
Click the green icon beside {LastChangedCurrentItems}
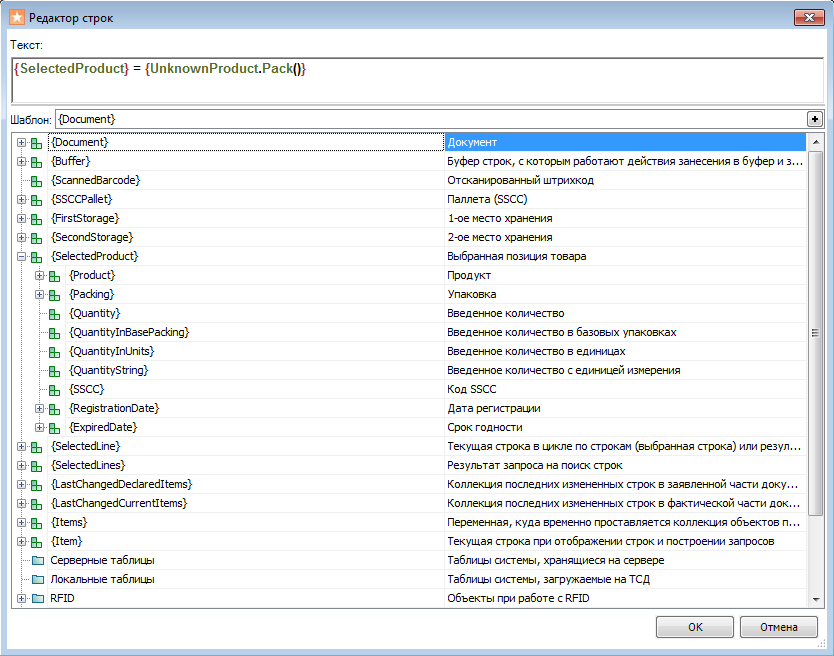[36, 504]
